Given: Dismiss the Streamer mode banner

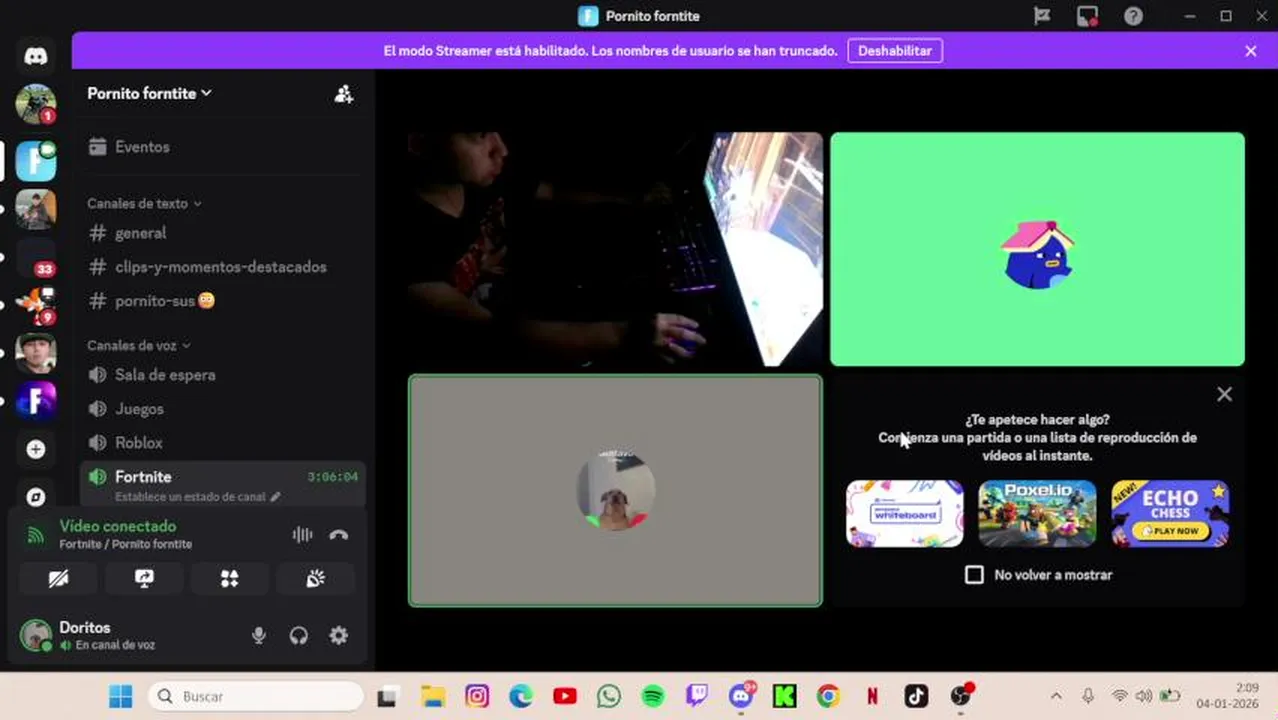Looking at the screenshot, I should click(1250, 51).
